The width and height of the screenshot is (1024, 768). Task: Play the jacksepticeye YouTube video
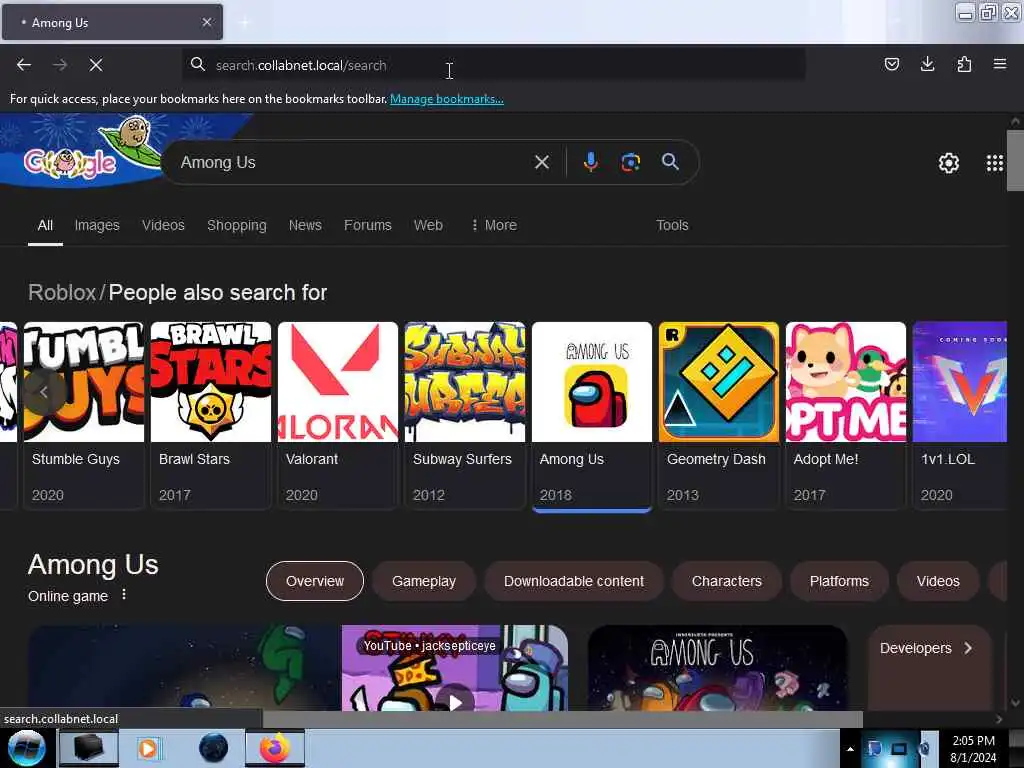coord(455,701)
